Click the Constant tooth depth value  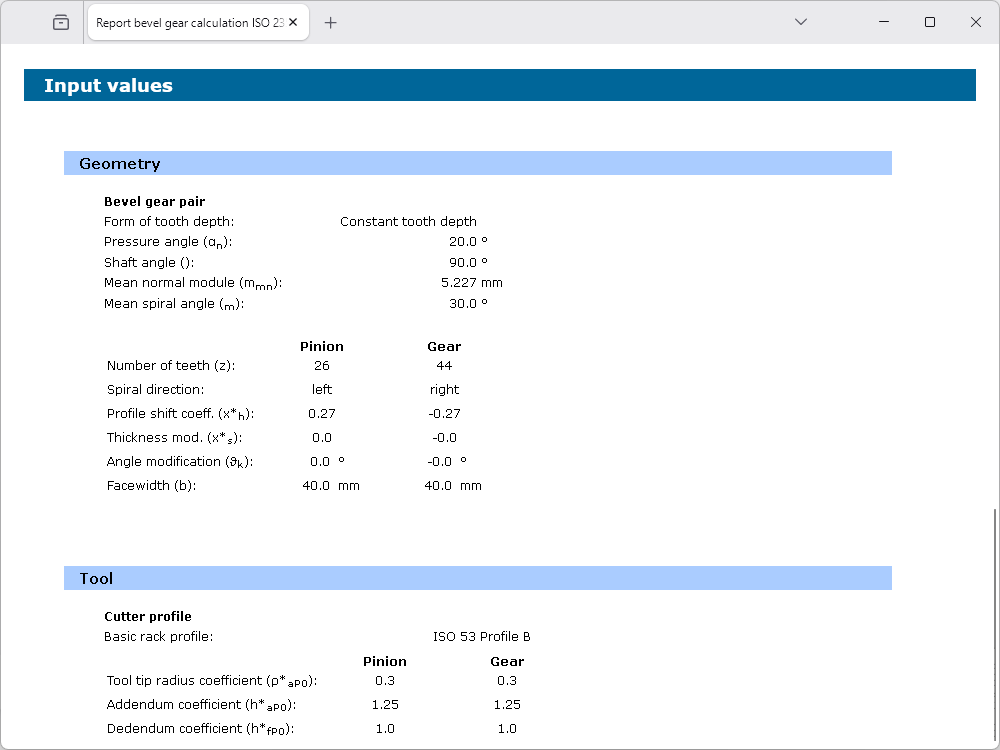click(408, 222)
